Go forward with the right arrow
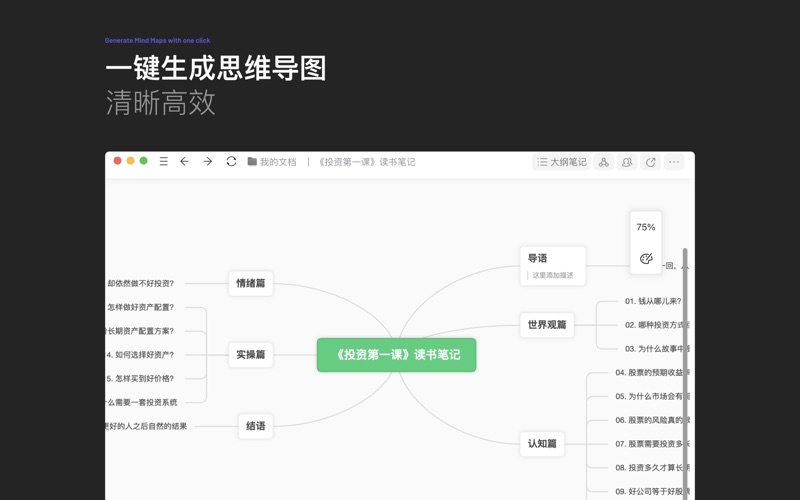The width and height of the screenshot is (800, 500). pyautogui.click(x=208, y=161)
